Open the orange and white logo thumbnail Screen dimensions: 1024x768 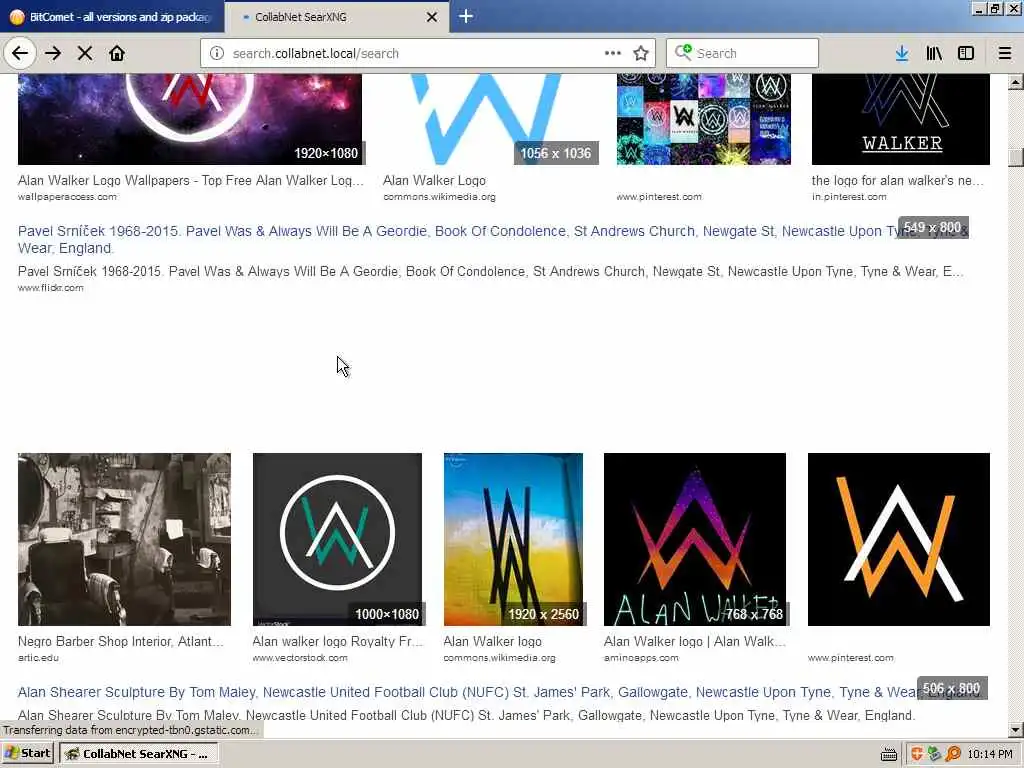point(899,539)
